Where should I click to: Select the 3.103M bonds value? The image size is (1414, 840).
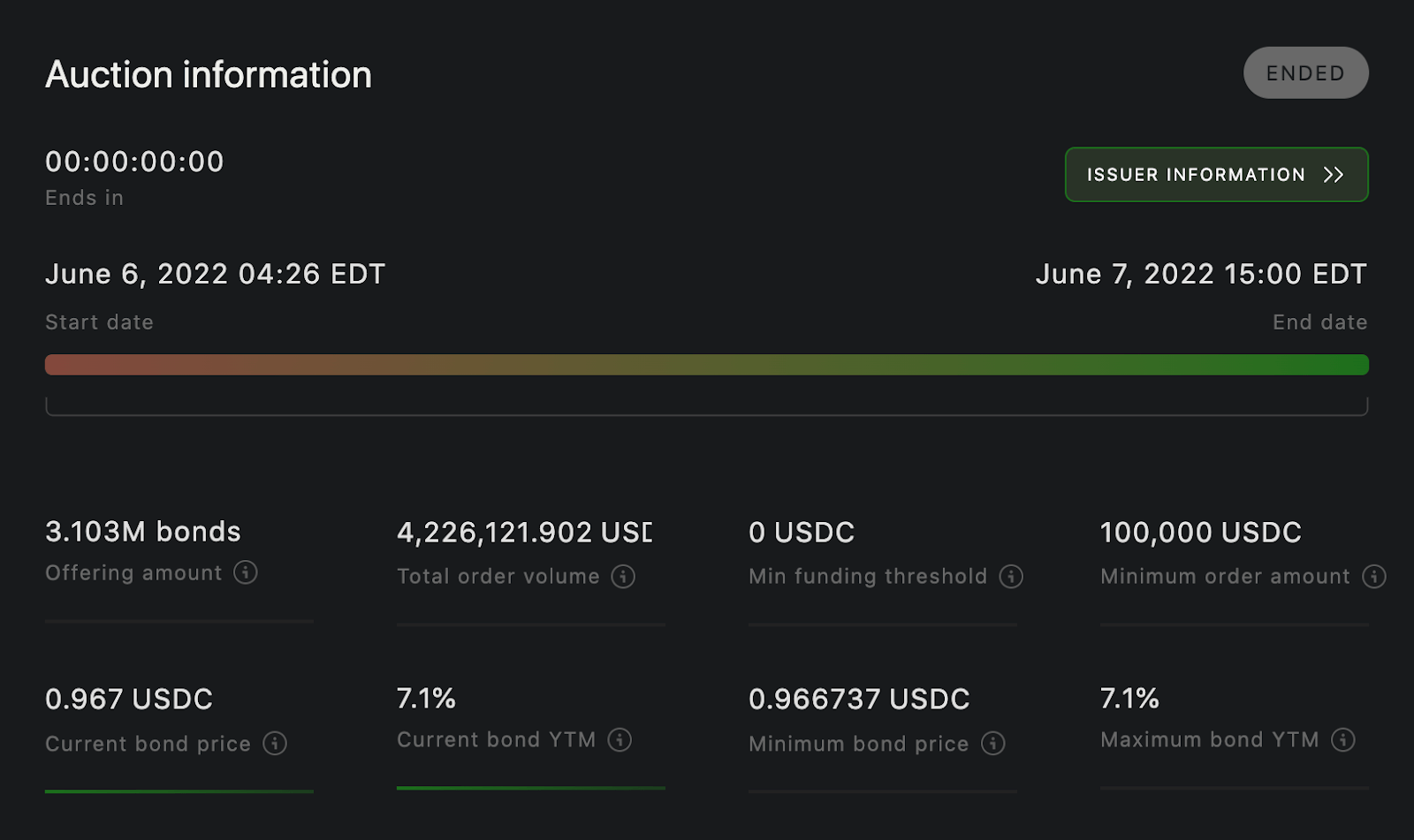click(143, 532)
